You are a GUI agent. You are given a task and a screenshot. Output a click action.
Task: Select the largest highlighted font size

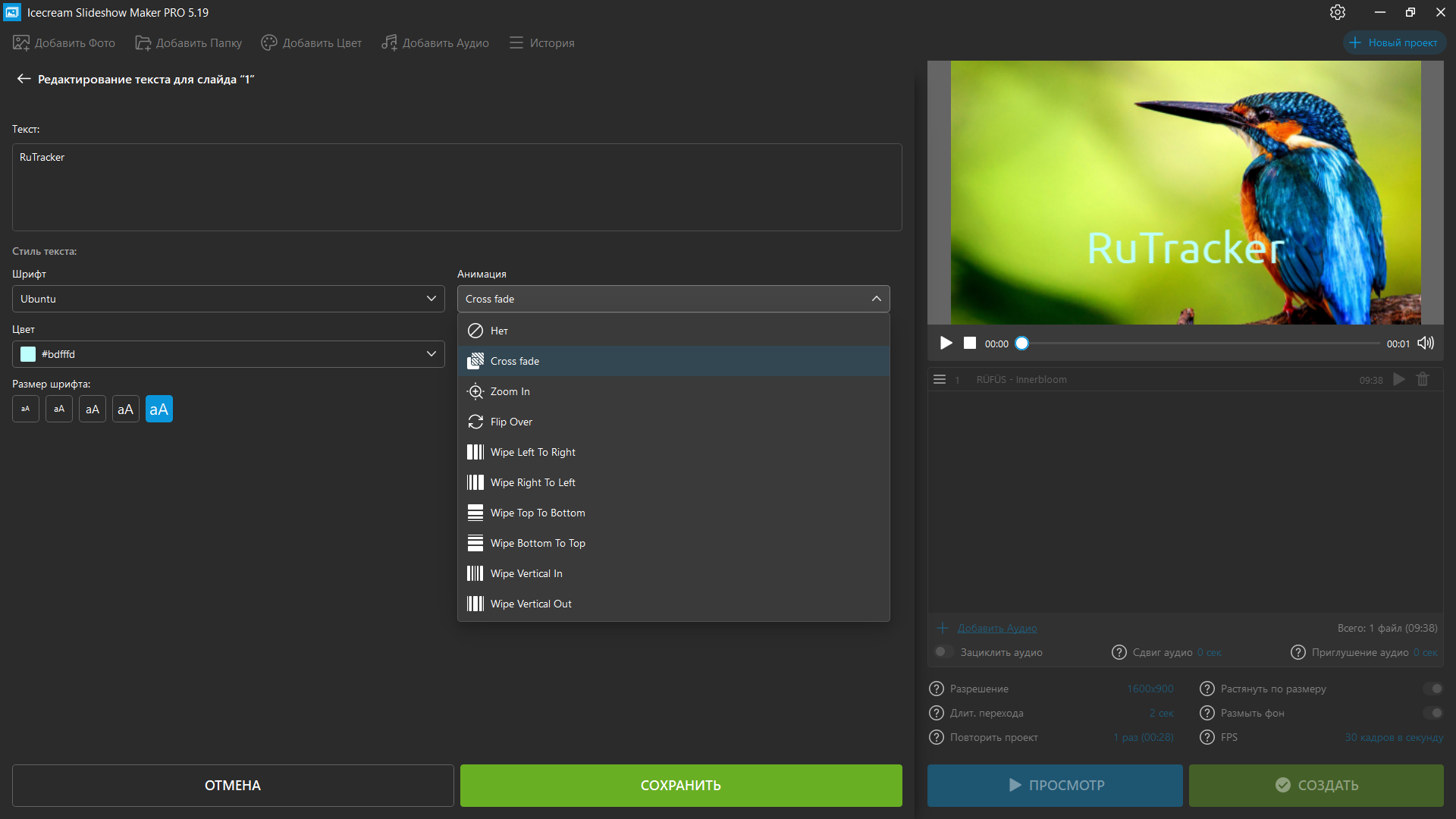pyautogui.click(x=159, y=409)
